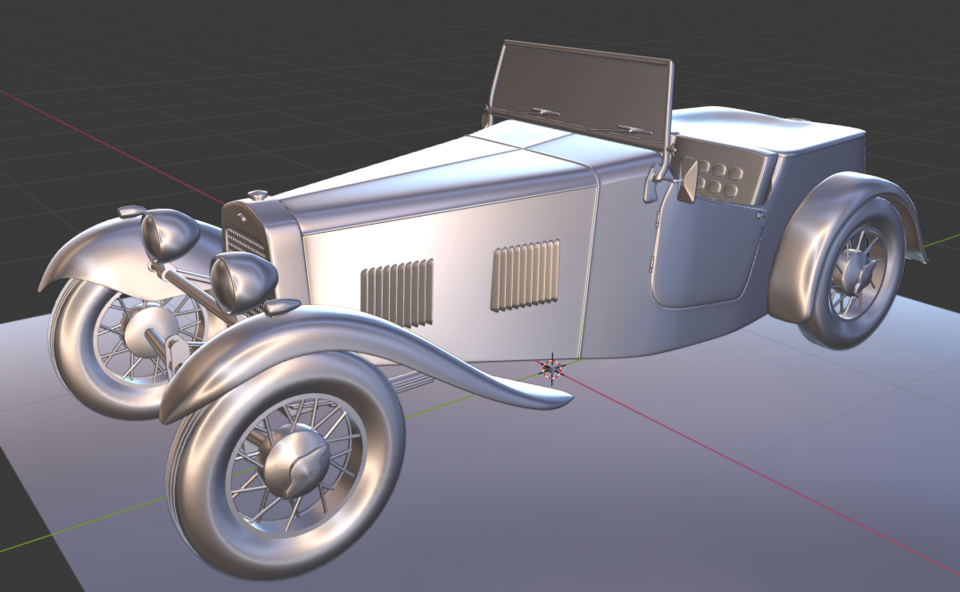Click the dashboard gauge cluster holes
This screenshot has width=960, height=592.
718,180
